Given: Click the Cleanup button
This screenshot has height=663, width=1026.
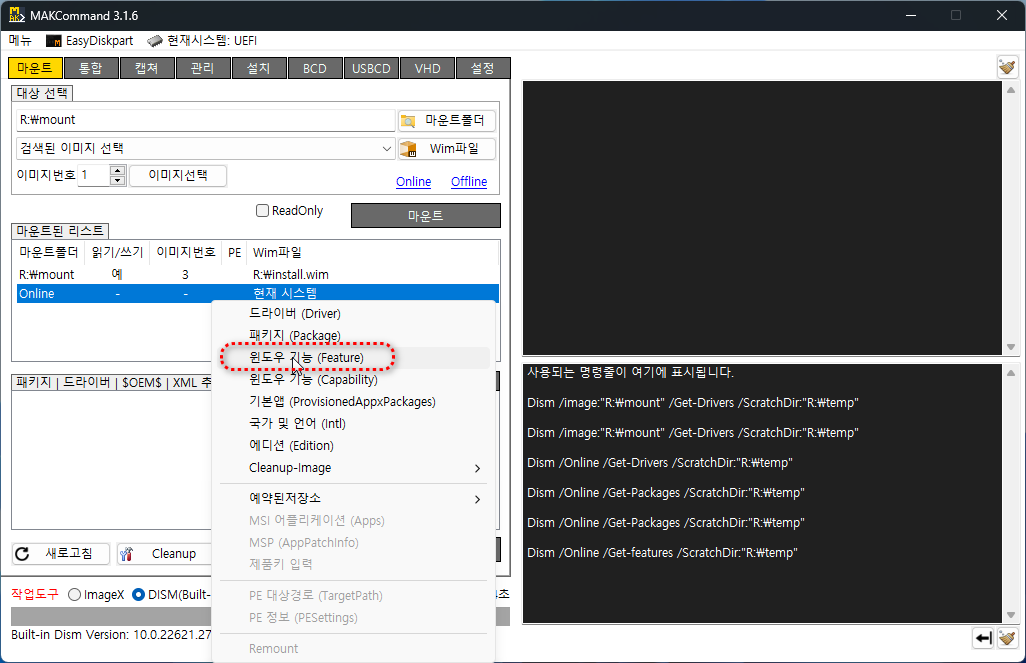Looking at the screenshot, I should pos(165,554).
